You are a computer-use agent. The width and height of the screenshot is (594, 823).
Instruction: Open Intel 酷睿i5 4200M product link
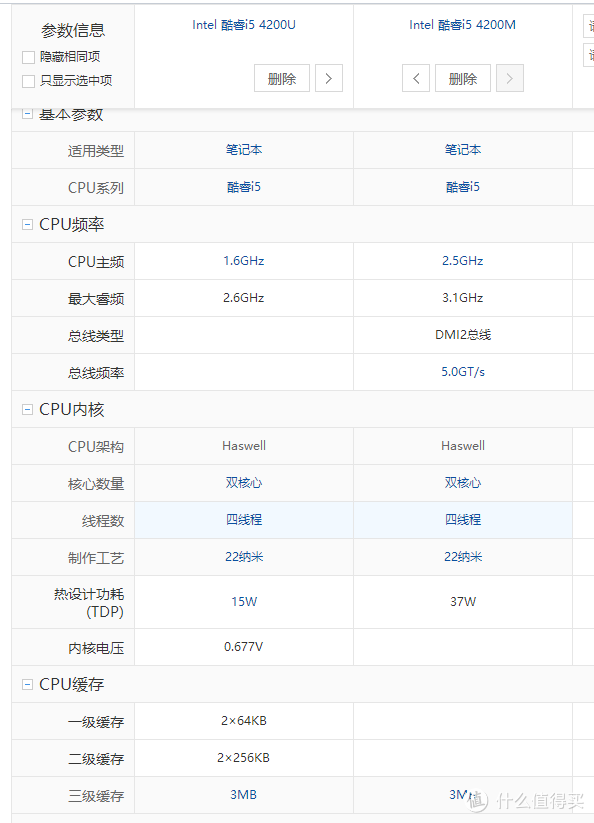click(463, 25)
